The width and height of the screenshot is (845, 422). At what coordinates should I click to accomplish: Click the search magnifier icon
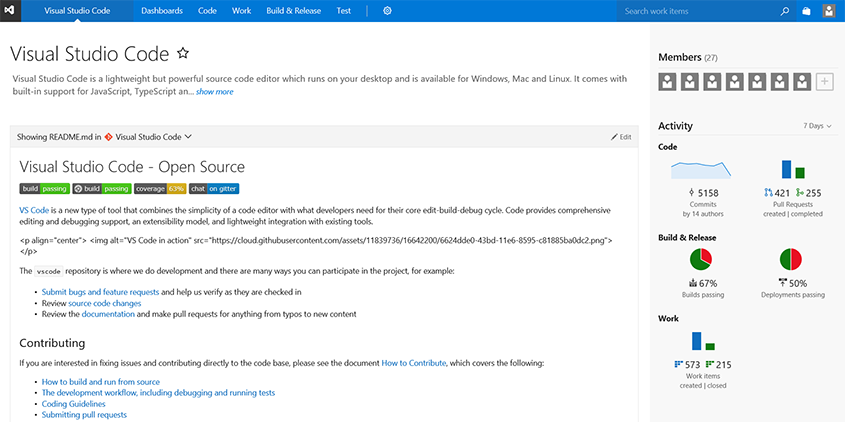point(784,11)
